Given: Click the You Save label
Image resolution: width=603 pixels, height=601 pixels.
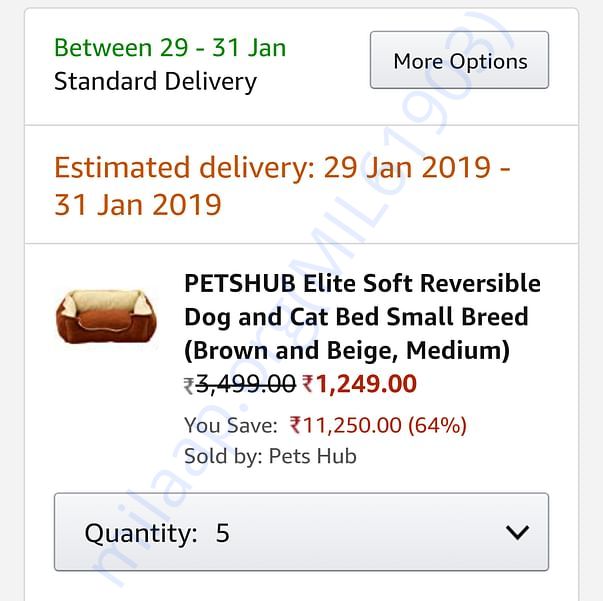Looking at the screenshot, I should [231, 425].
